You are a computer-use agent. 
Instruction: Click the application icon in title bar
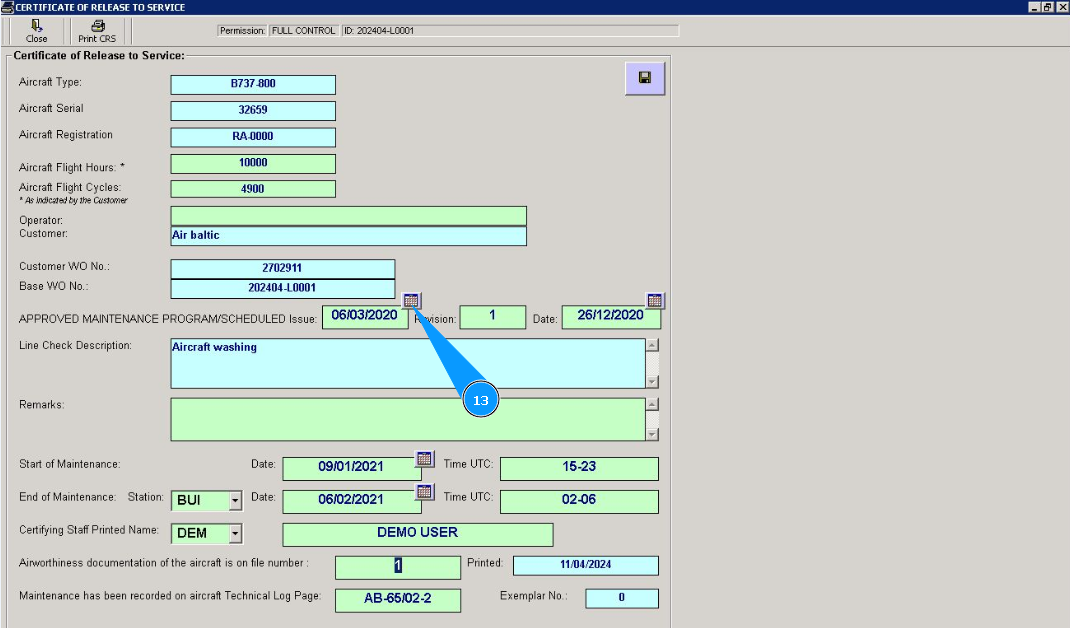(7, 7)
